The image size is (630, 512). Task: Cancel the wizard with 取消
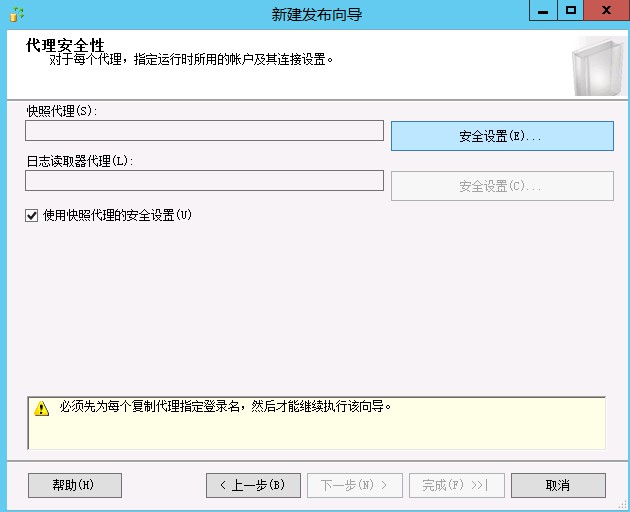[558, 485]
